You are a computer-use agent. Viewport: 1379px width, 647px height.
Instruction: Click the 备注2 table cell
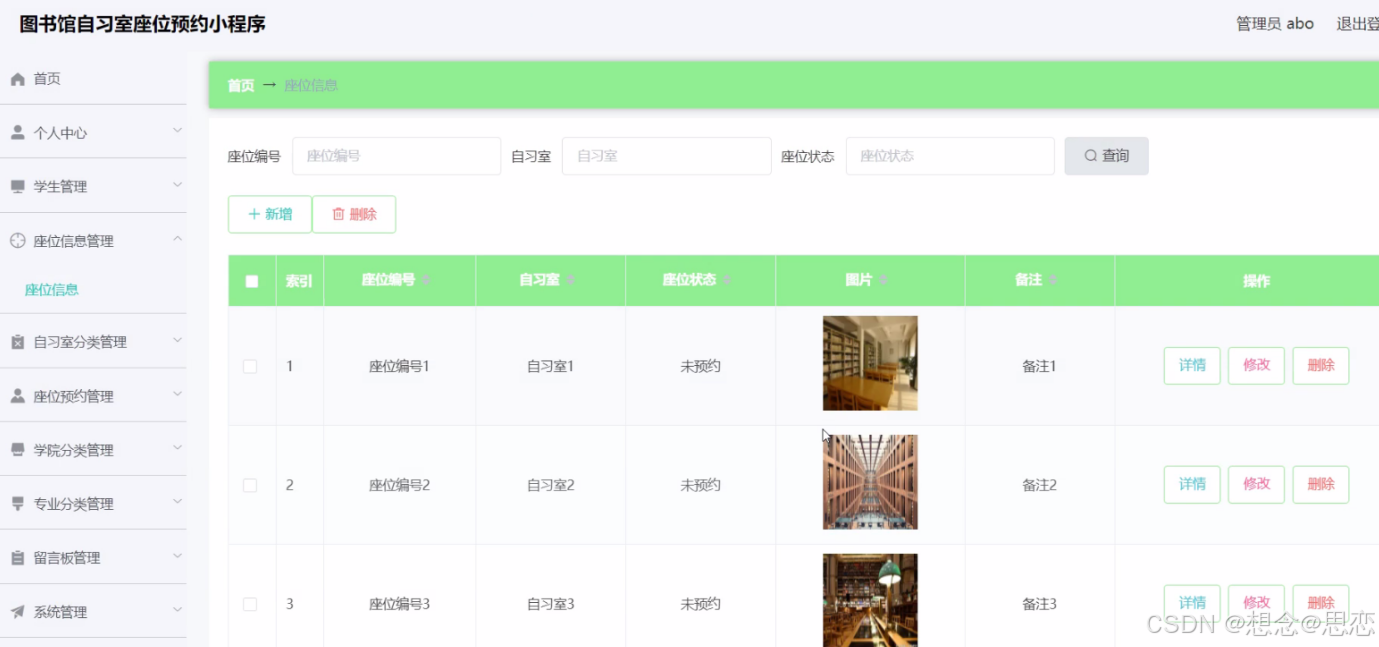1039,485
